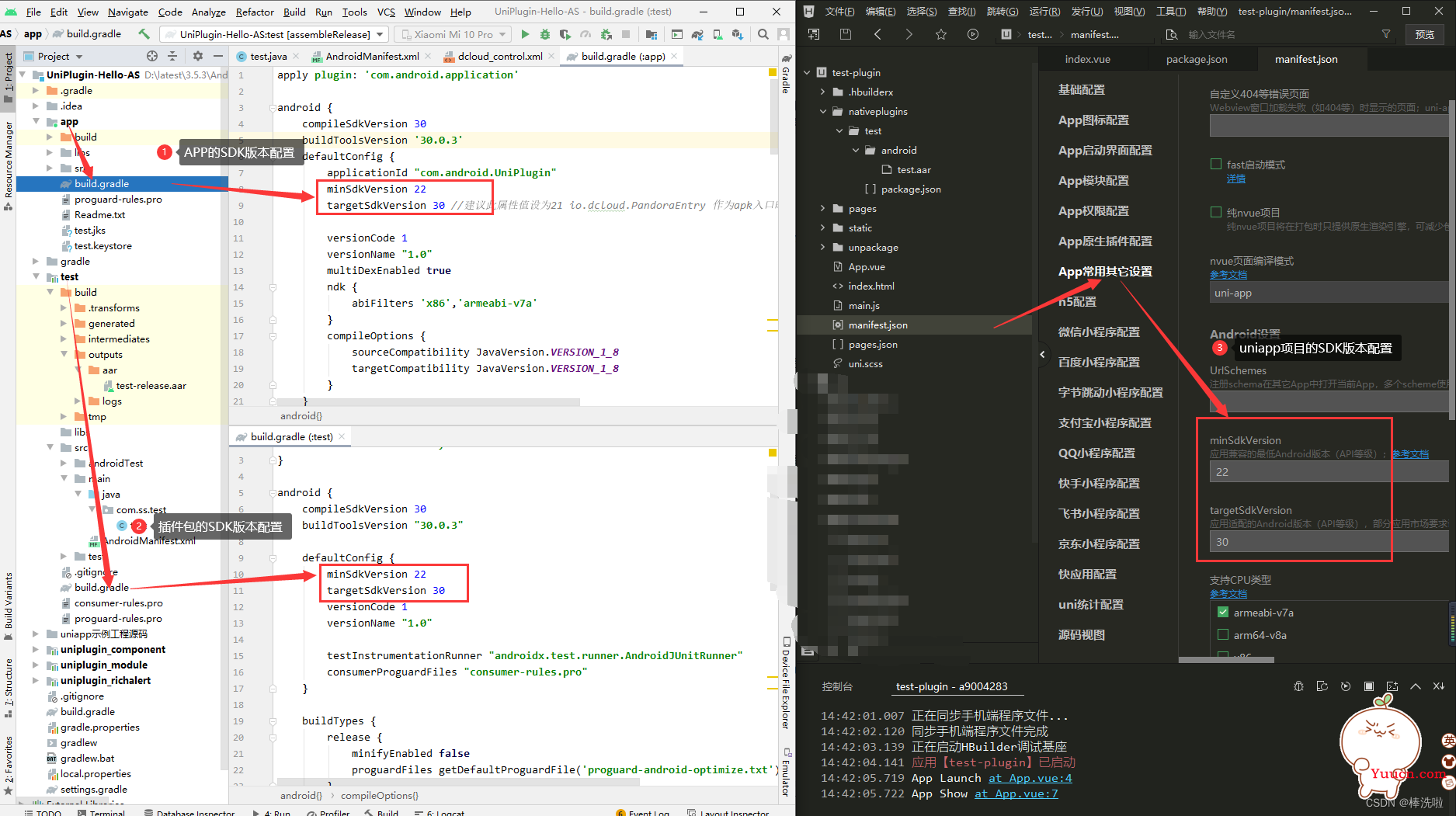This screenshot has height=816, width=1456.
Task: Open the App.vue:4 console link
Action: pyautogui.click(x=1030, y=778)
